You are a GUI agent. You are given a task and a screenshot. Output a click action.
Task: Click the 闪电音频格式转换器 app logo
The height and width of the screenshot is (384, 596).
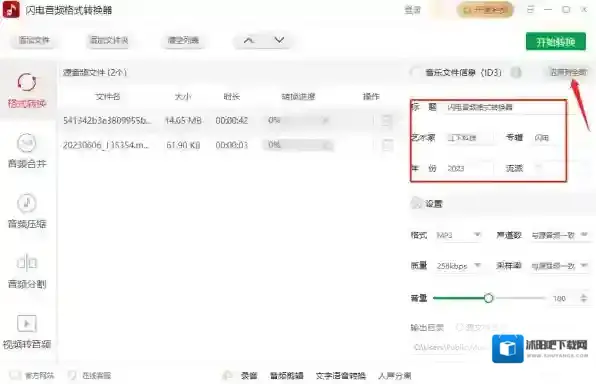point(11,10)
